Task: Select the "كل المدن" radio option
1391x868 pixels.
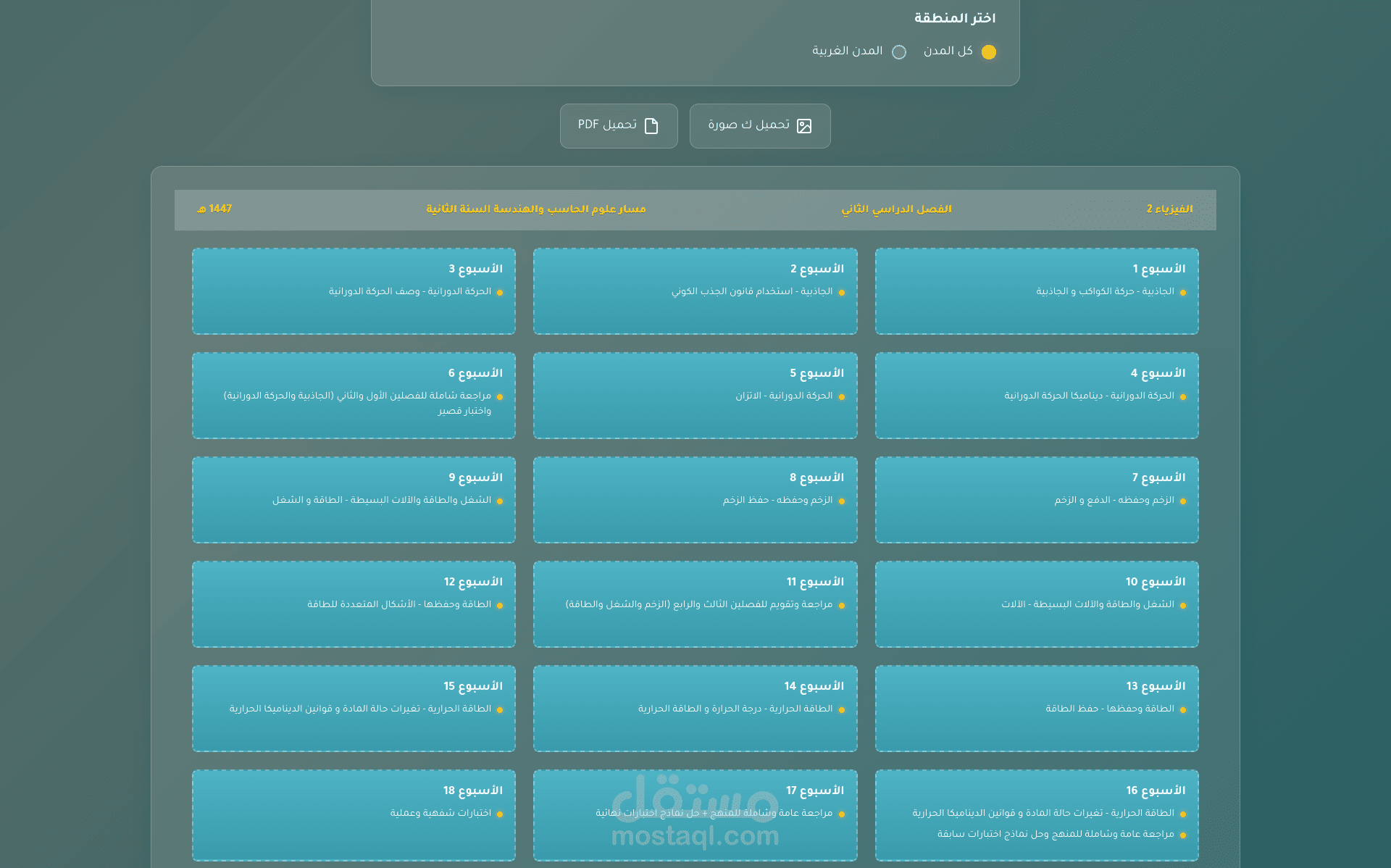Action: (x=988, y=52)
